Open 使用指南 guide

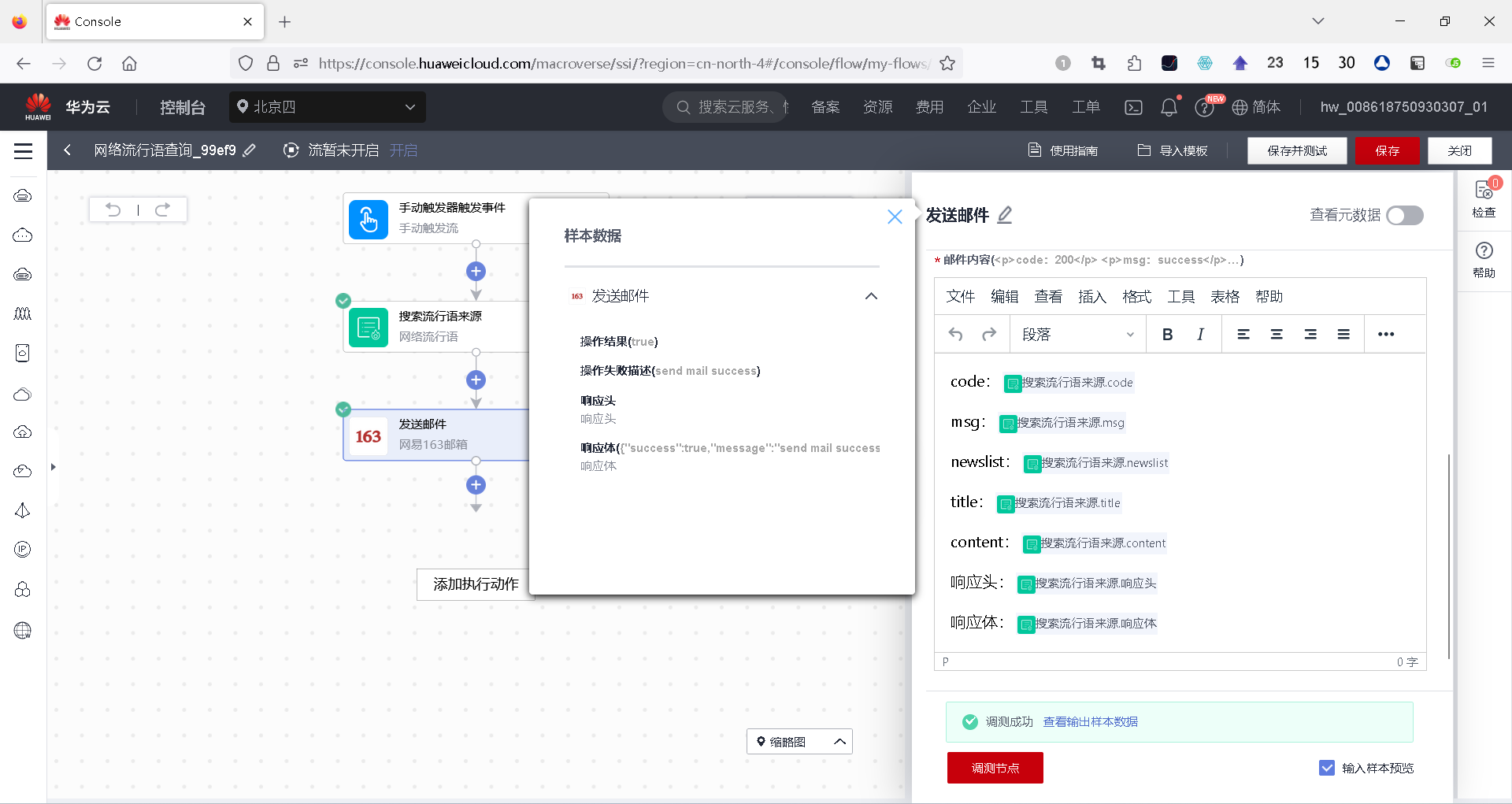[1063, 150]
